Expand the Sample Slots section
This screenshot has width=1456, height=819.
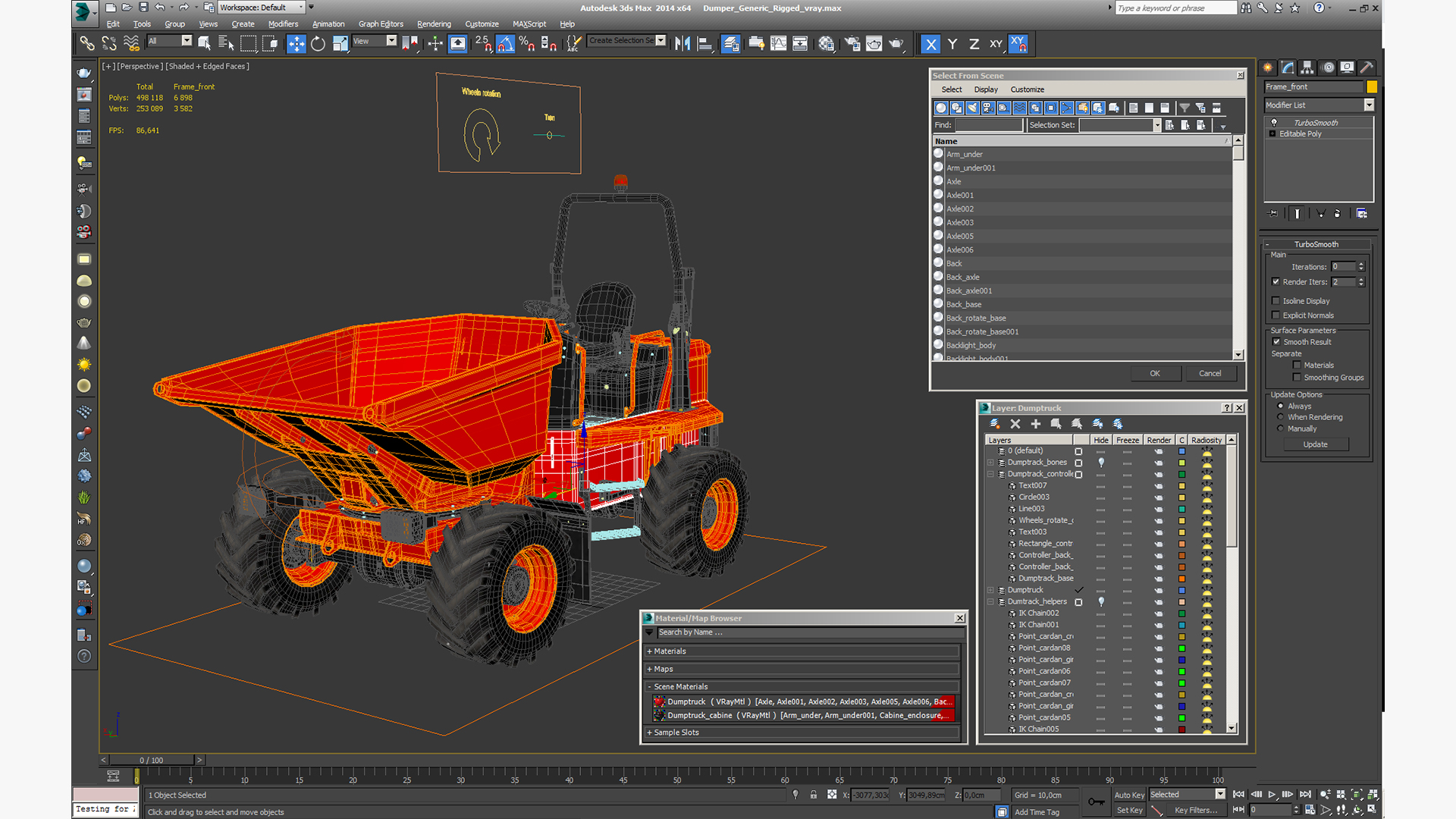803,733
